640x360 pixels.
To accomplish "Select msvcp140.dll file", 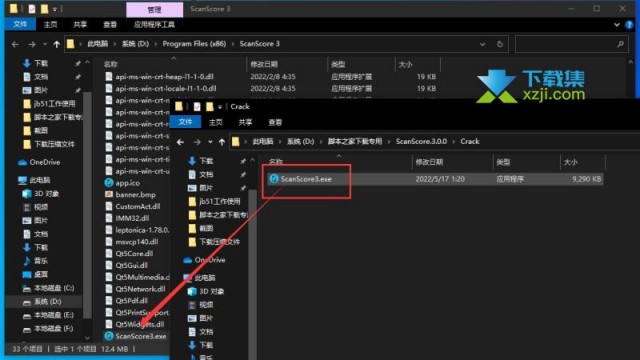I will point(131,242).
